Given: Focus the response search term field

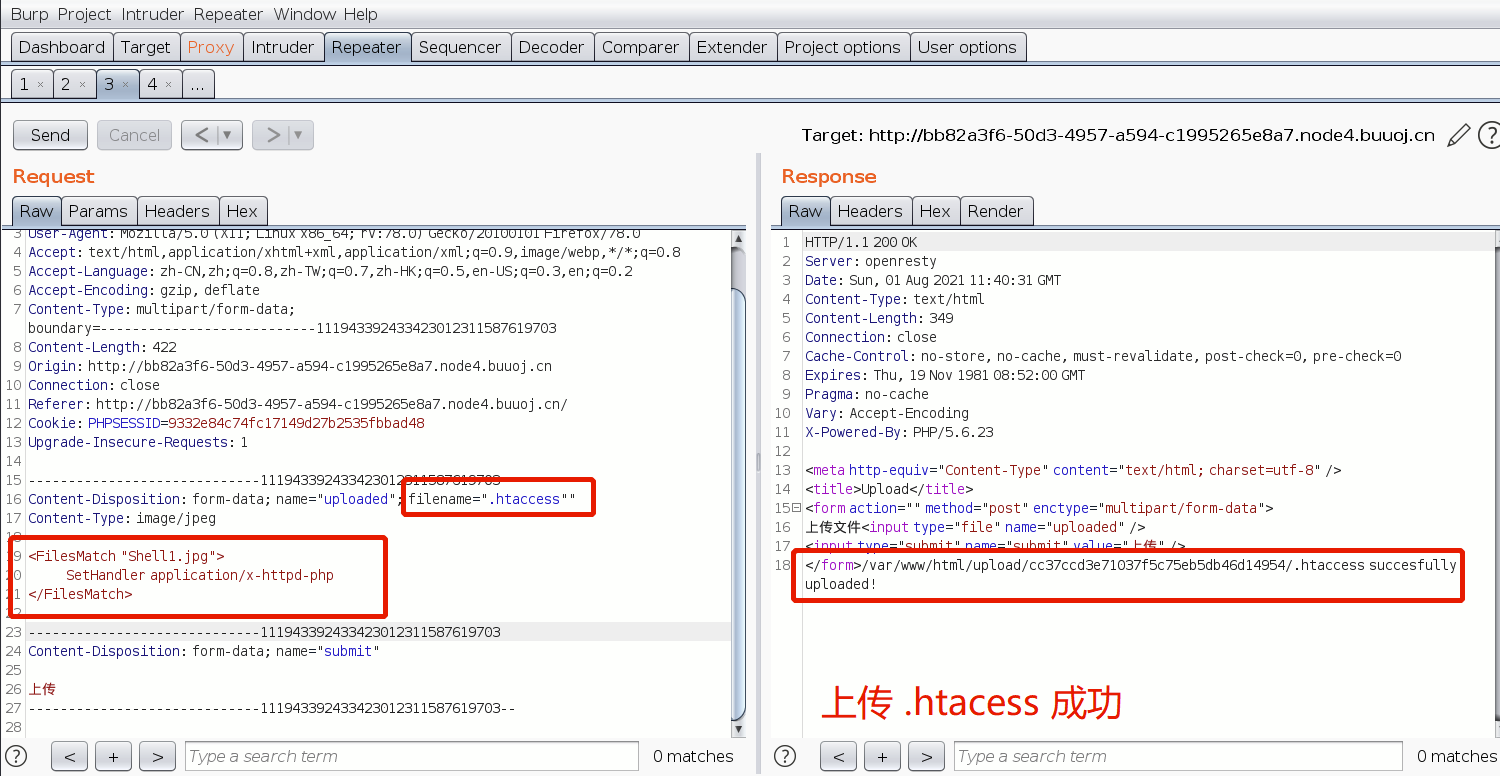Looking at the screenshot, I should point(1180,756).
